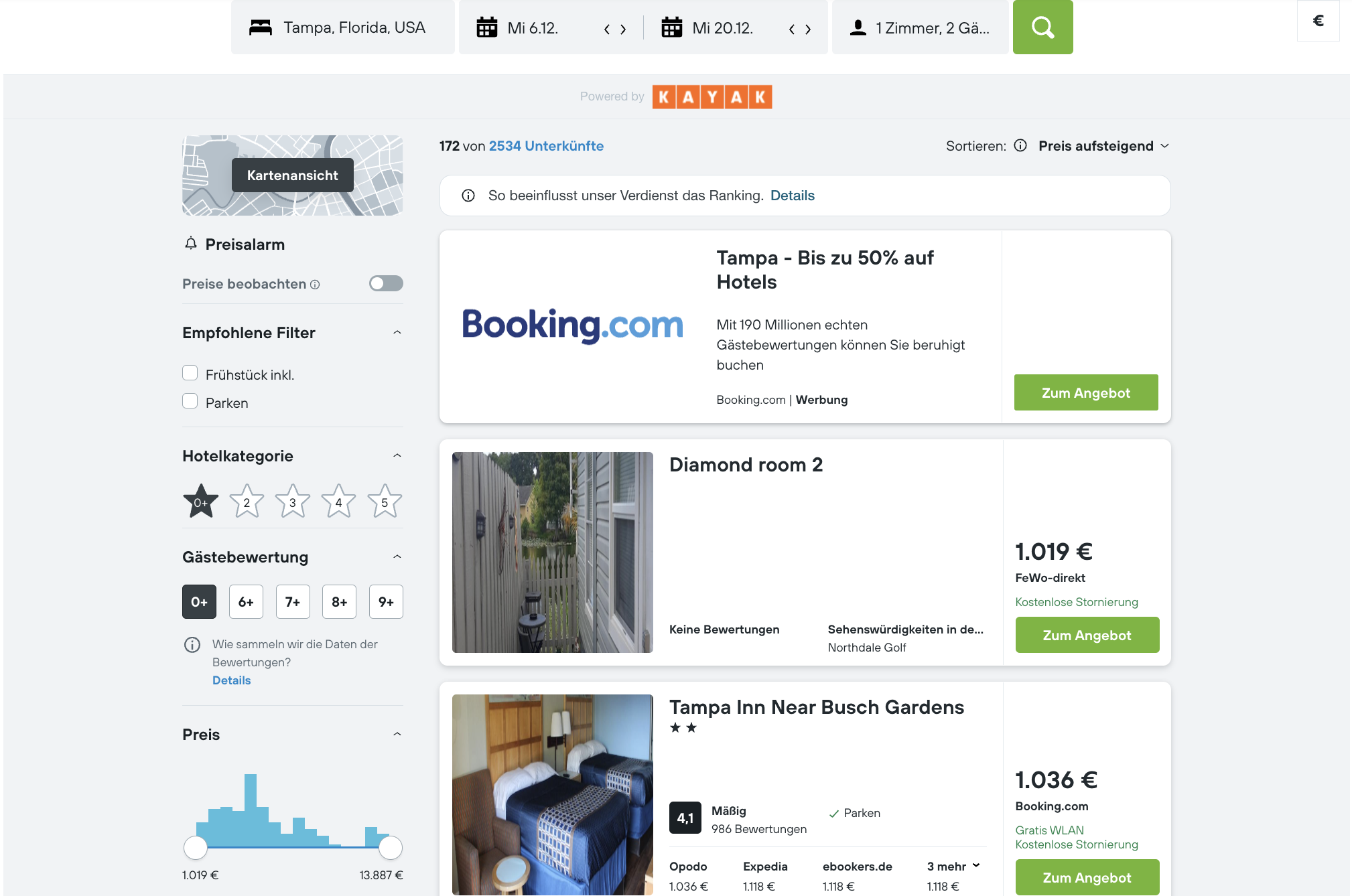Click the Preisalarm bell icon

pyautogui.click(x=191, y=244)
